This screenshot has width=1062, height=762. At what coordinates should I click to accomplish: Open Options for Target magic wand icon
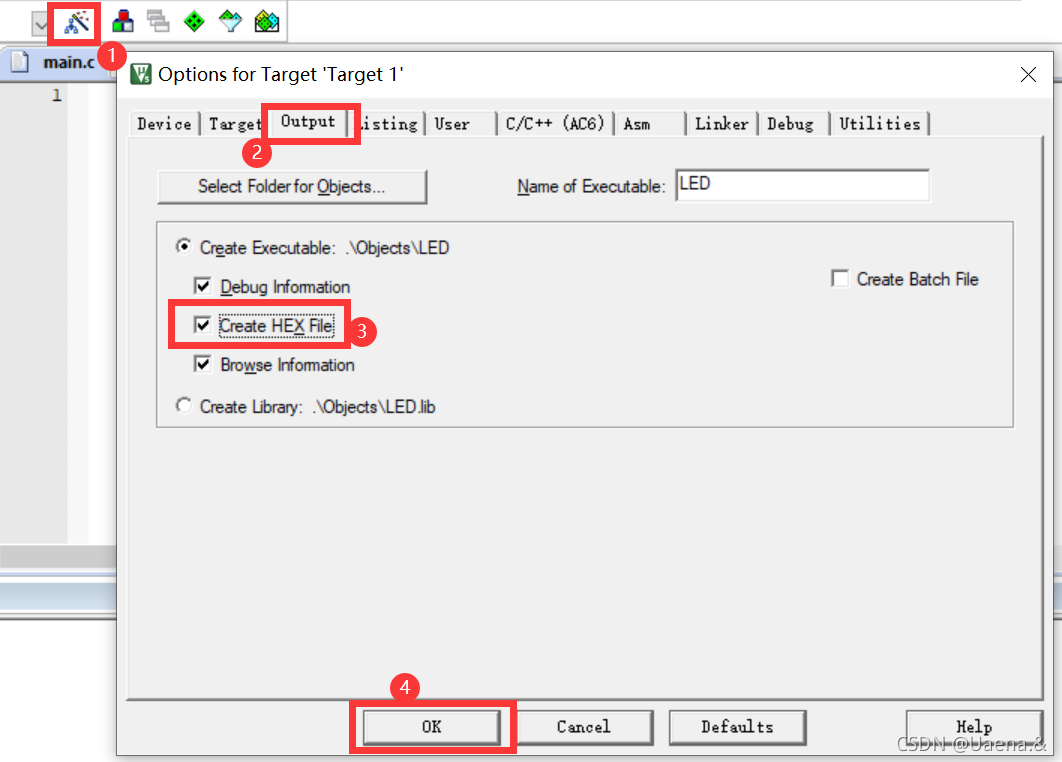point(77,22)
